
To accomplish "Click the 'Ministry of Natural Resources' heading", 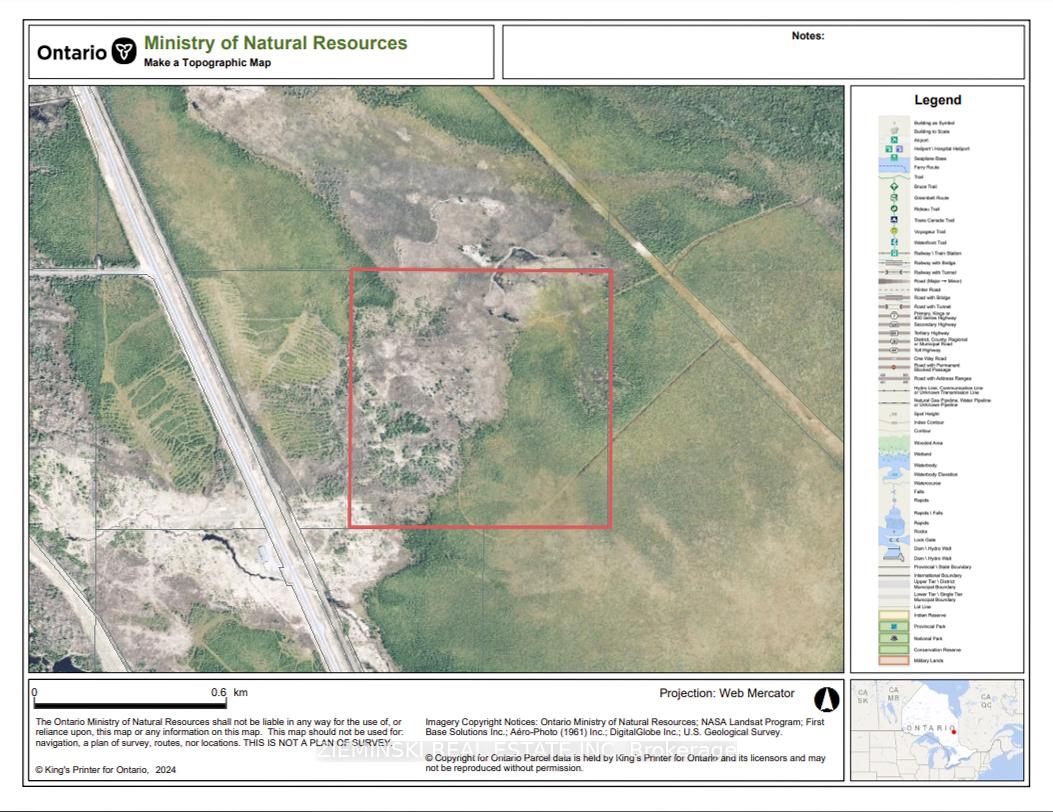I will point(275,43).
